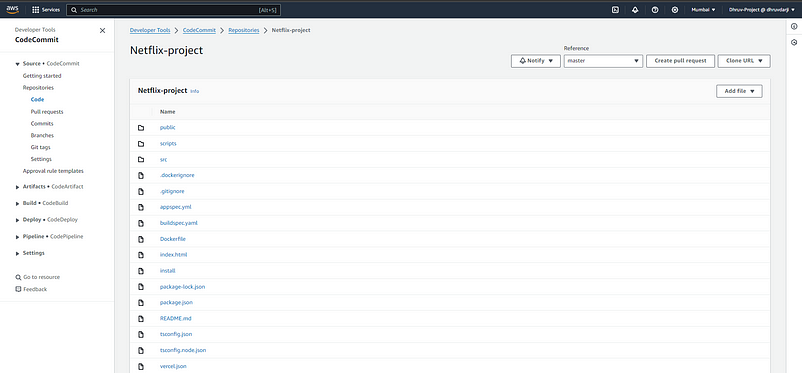The image size is (802, 373).
Task: Click the src folder icon
Action: click(141, 160)
